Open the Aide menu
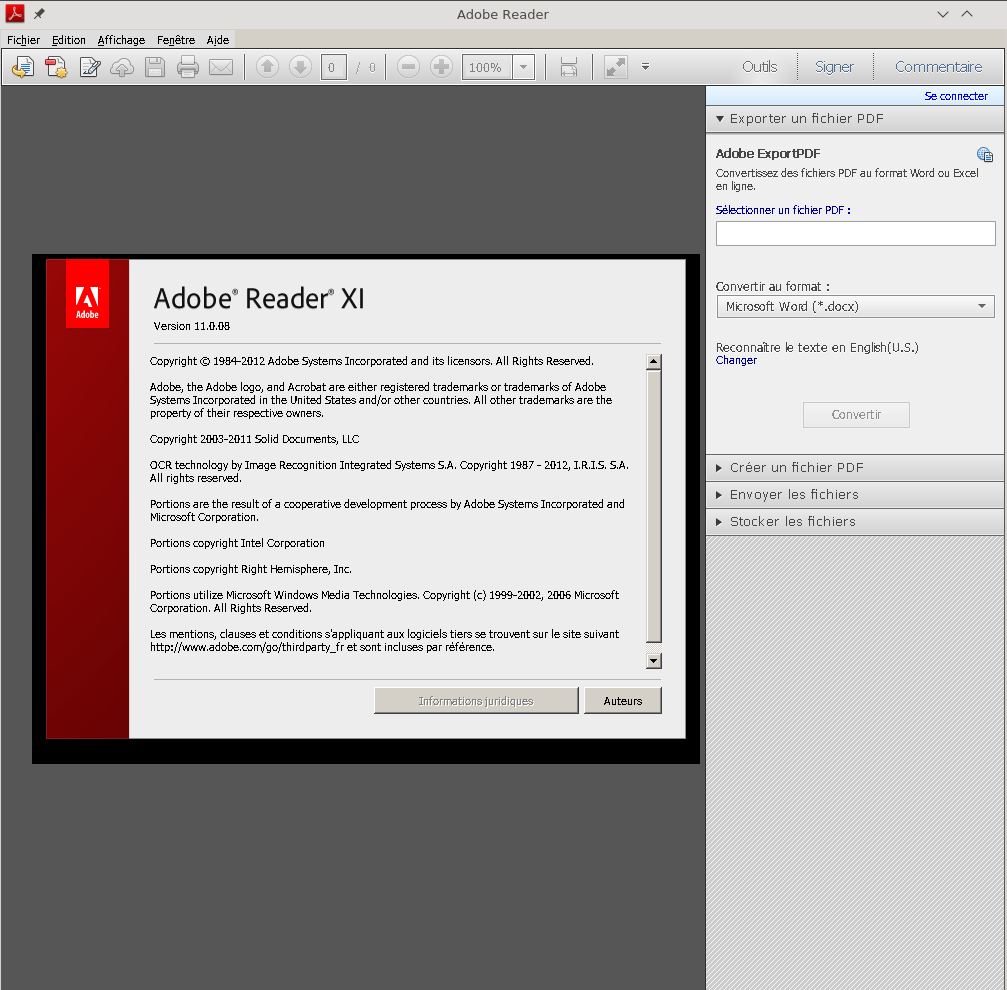This screenshot has height=990, width=1007. pos(218,40)
